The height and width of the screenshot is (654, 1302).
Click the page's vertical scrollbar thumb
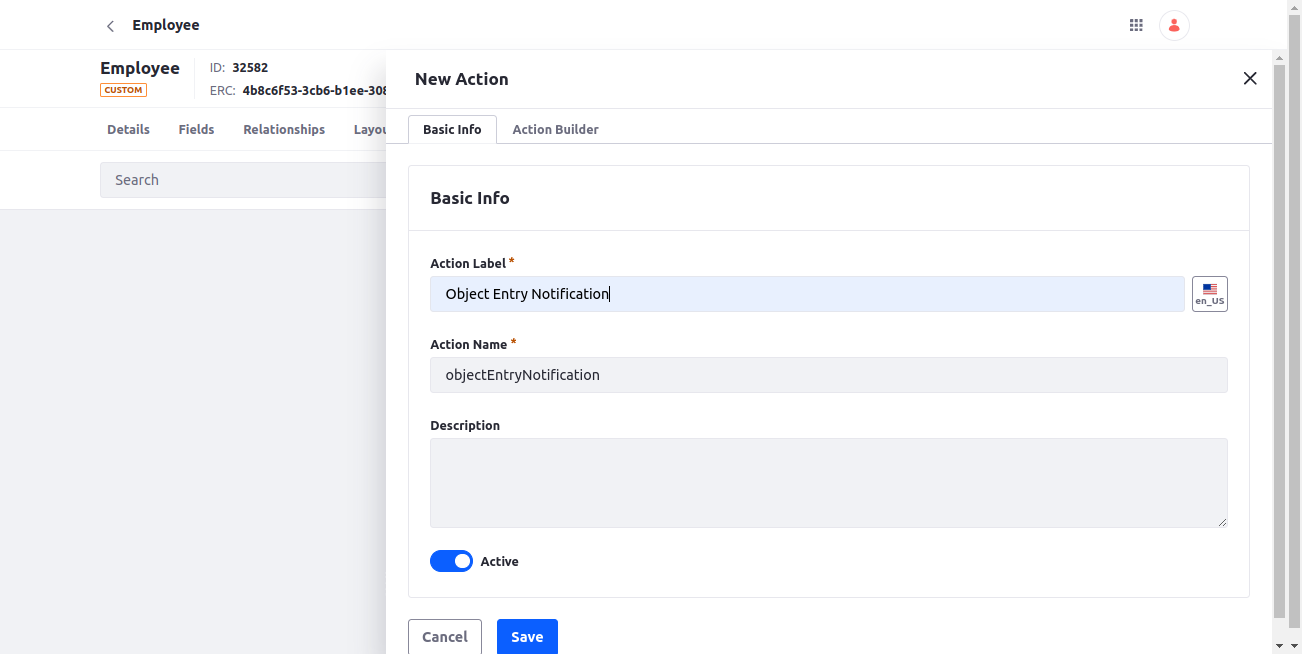click(1279, 343)
